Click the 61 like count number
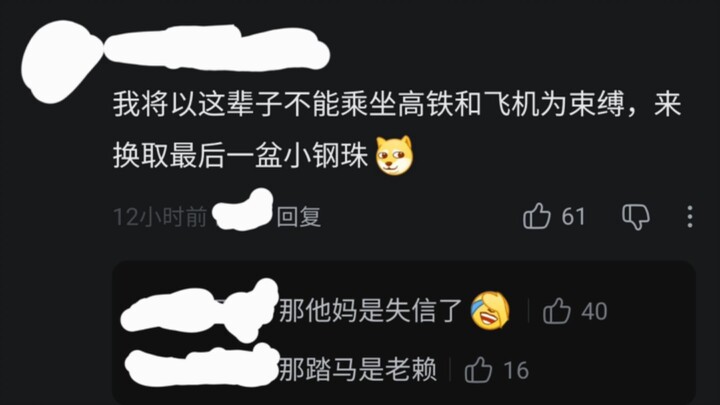 coord(574,216)
